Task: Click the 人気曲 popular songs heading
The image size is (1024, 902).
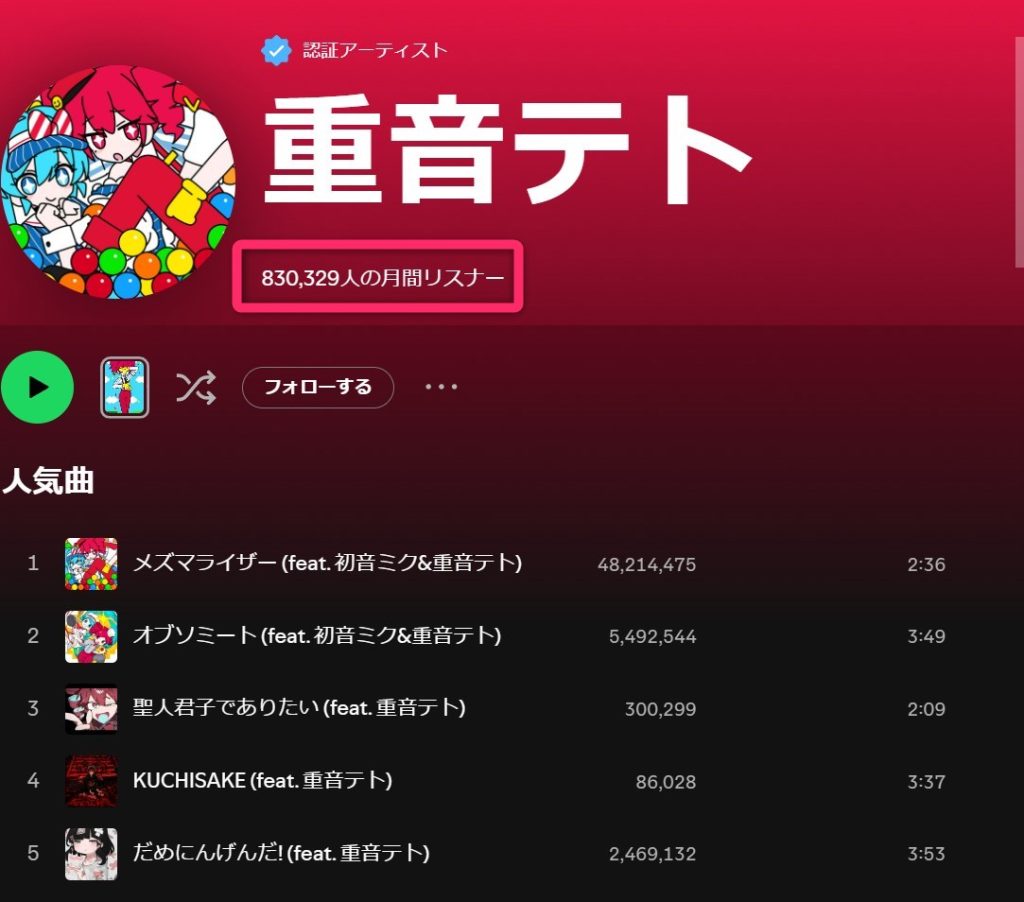Action: tap(48, 481)
